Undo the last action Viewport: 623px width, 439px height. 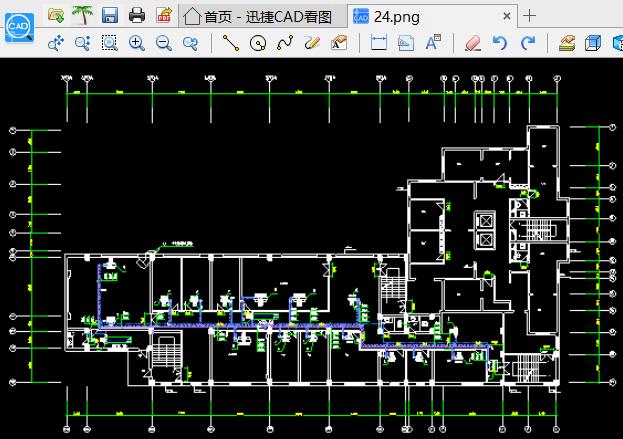[x=500, y=43]
